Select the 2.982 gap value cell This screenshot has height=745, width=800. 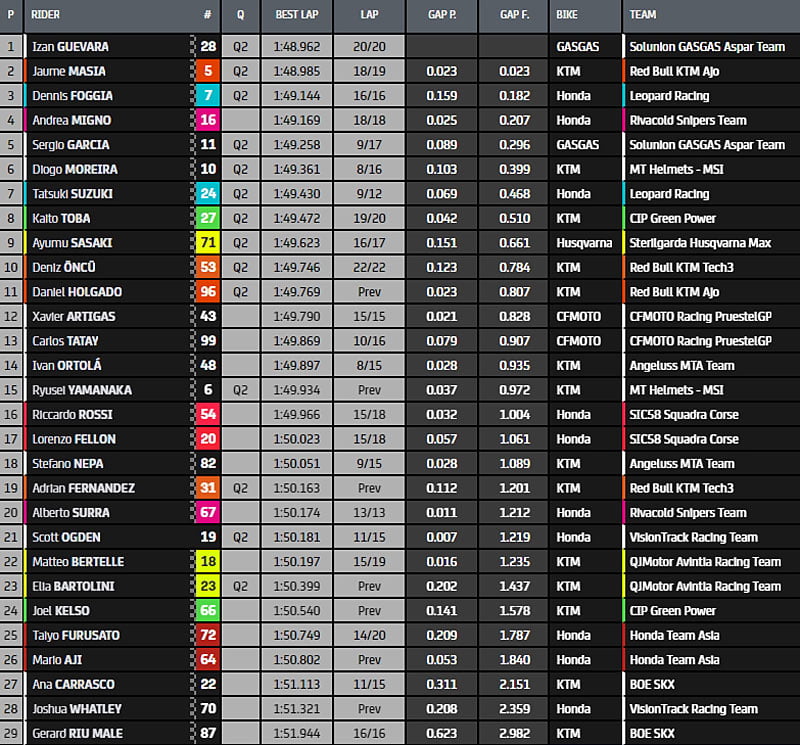(513, 733)
